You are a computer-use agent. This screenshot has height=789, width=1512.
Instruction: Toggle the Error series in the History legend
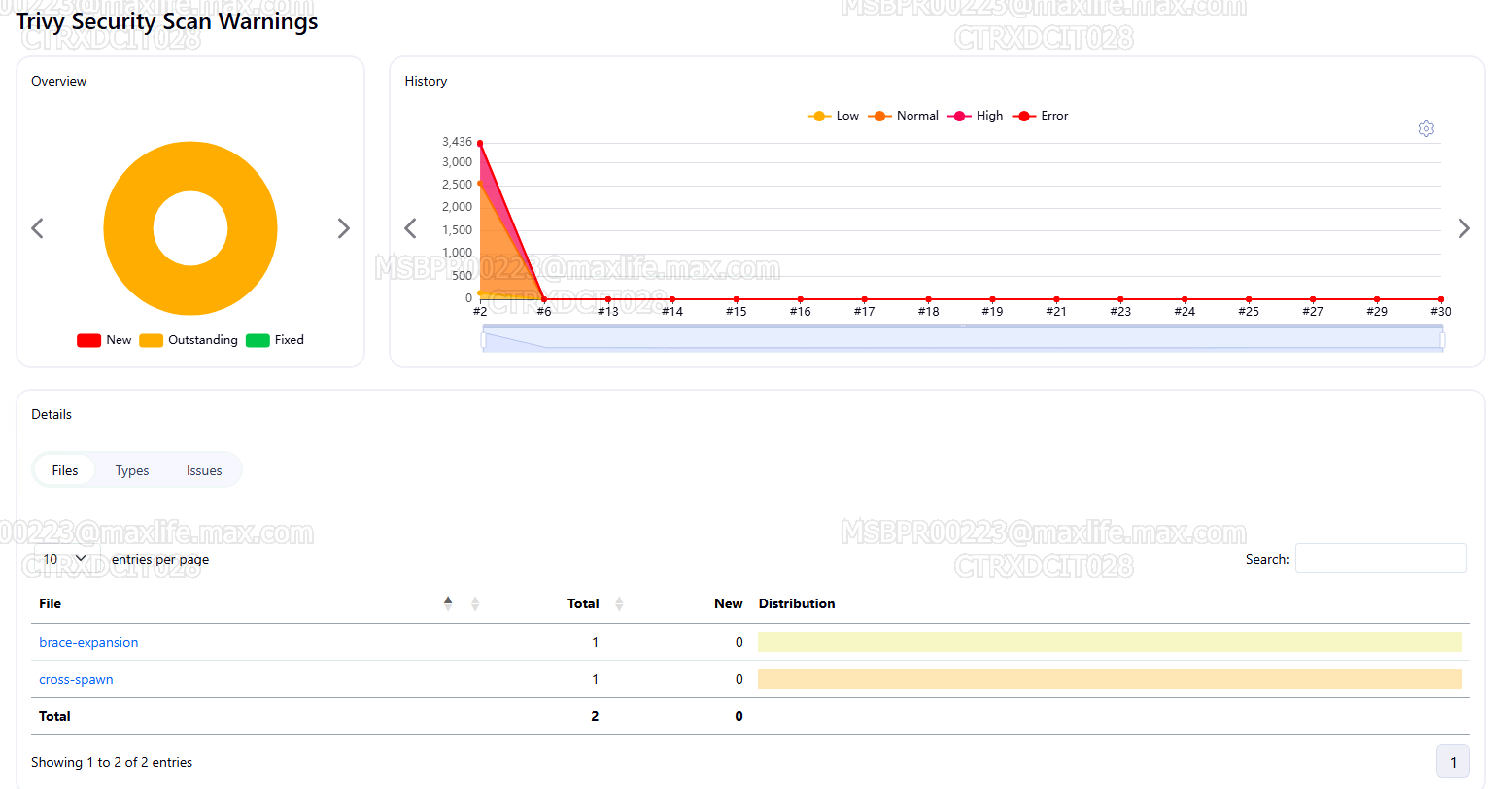1040,115
